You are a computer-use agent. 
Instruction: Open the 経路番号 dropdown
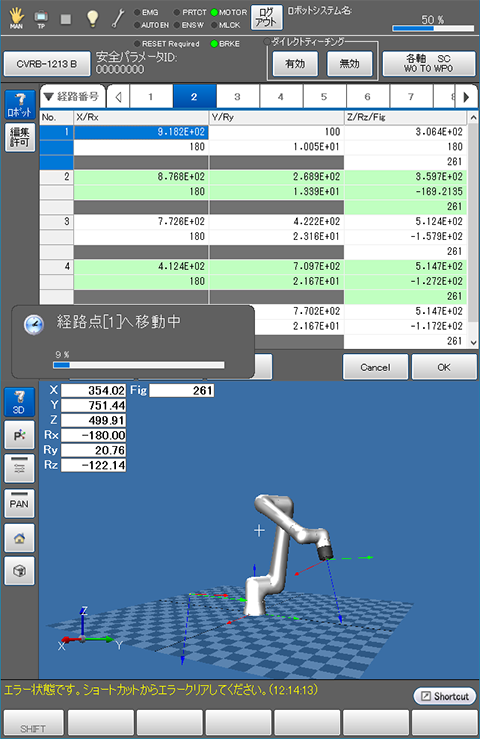pyautogui.click(x=72, y=97)
